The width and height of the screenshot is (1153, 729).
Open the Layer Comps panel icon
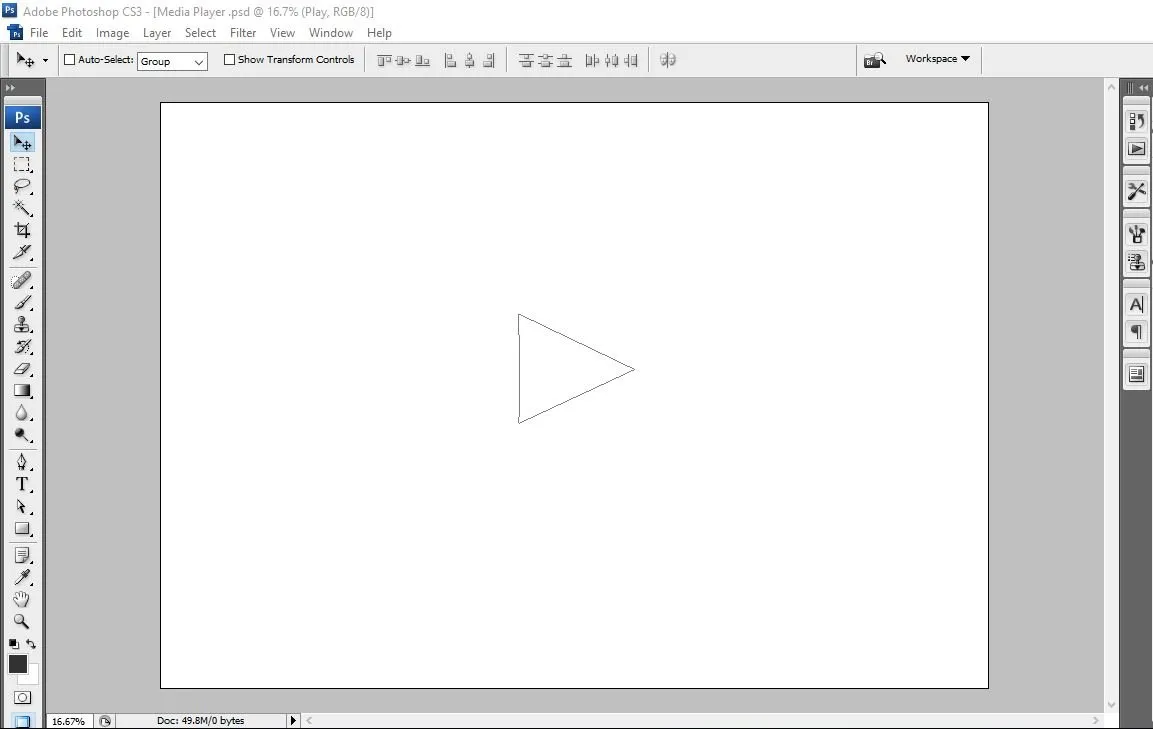1136,374
